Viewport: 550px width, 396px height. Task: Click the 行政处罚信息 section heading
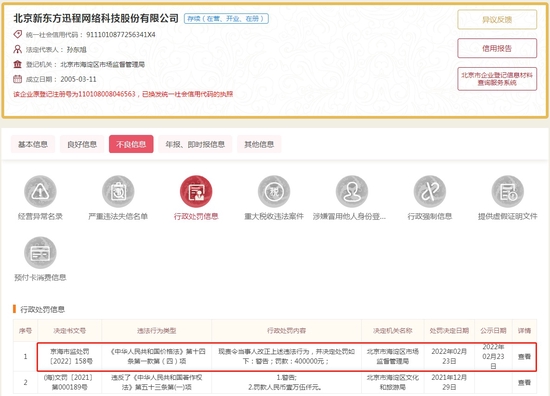(42, 309)
